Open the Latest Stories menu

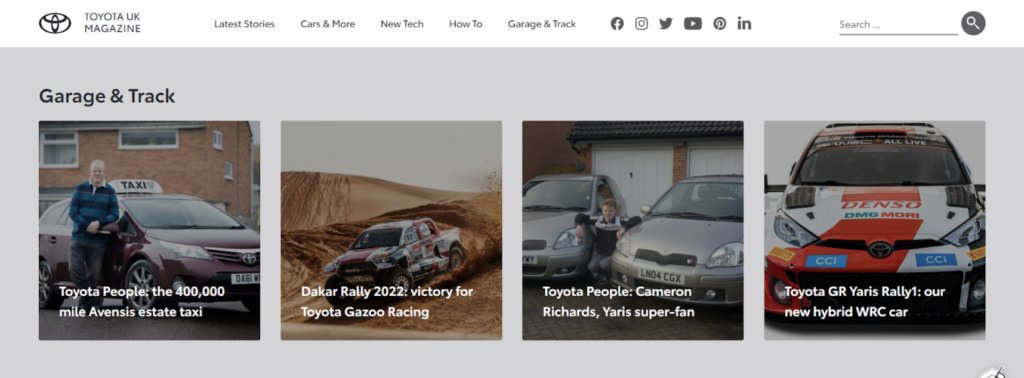point(244,24)
